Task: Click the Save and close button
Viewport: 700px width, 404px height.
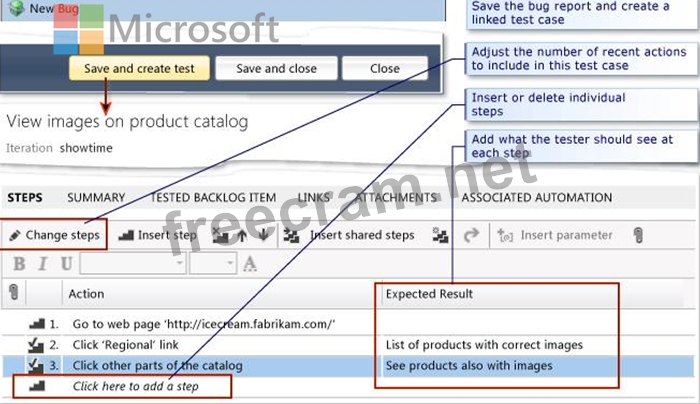Action: [x=276, y=68]
